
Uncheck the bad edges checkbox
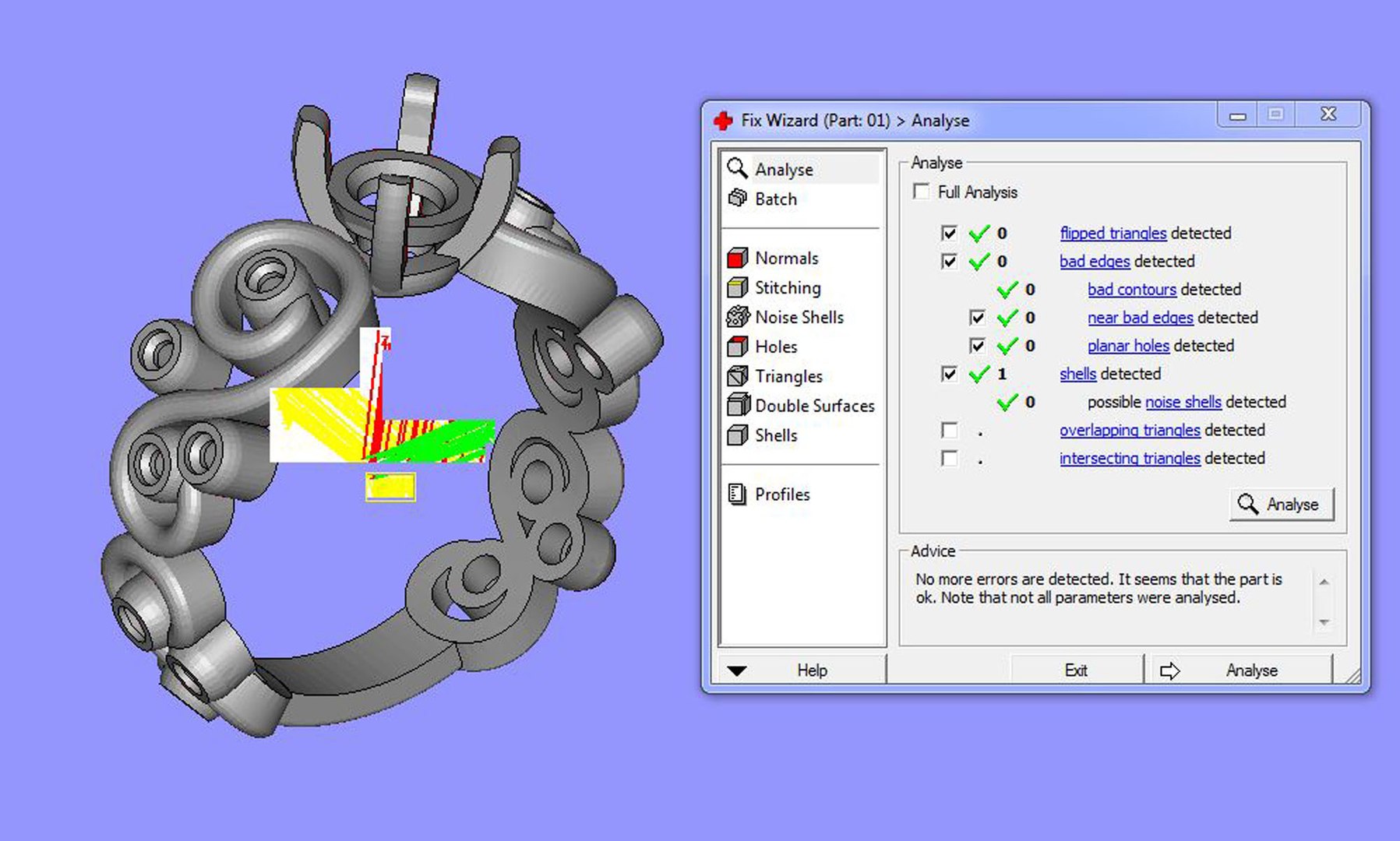click(x=949, y=261)
